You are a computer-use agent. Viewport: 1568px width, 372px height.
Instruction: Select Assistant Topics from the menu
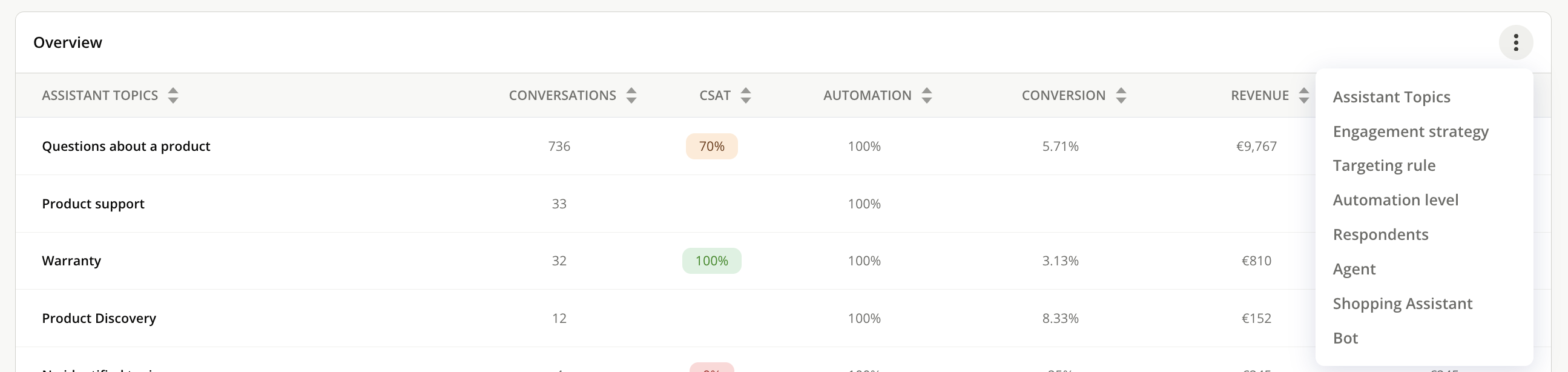(x=1391, y=98)
